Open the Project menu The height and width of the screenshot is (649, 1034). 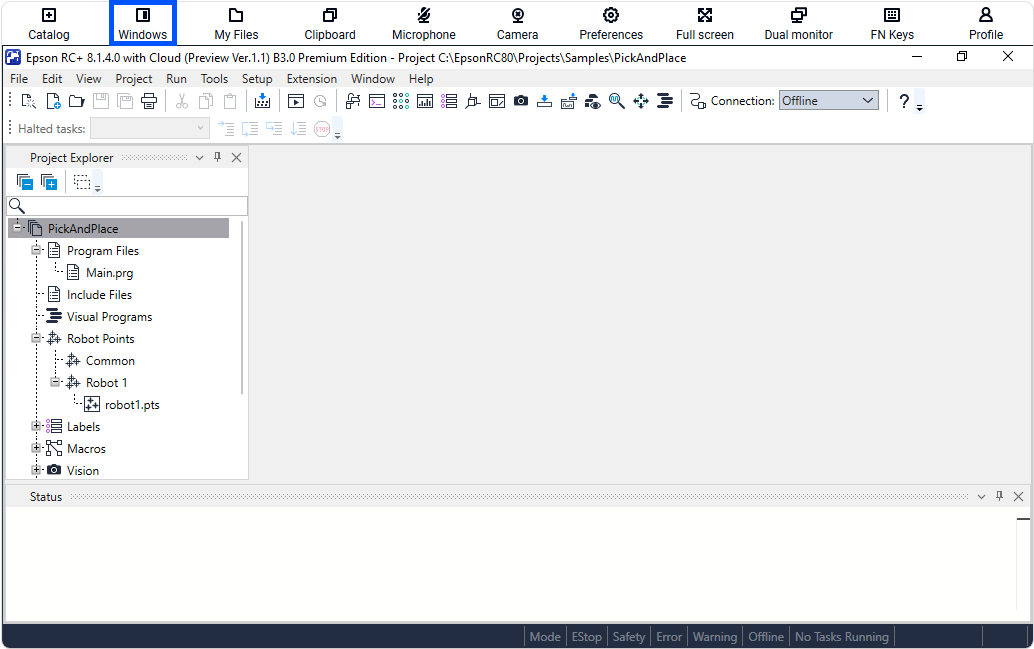[x=134, y=79]
